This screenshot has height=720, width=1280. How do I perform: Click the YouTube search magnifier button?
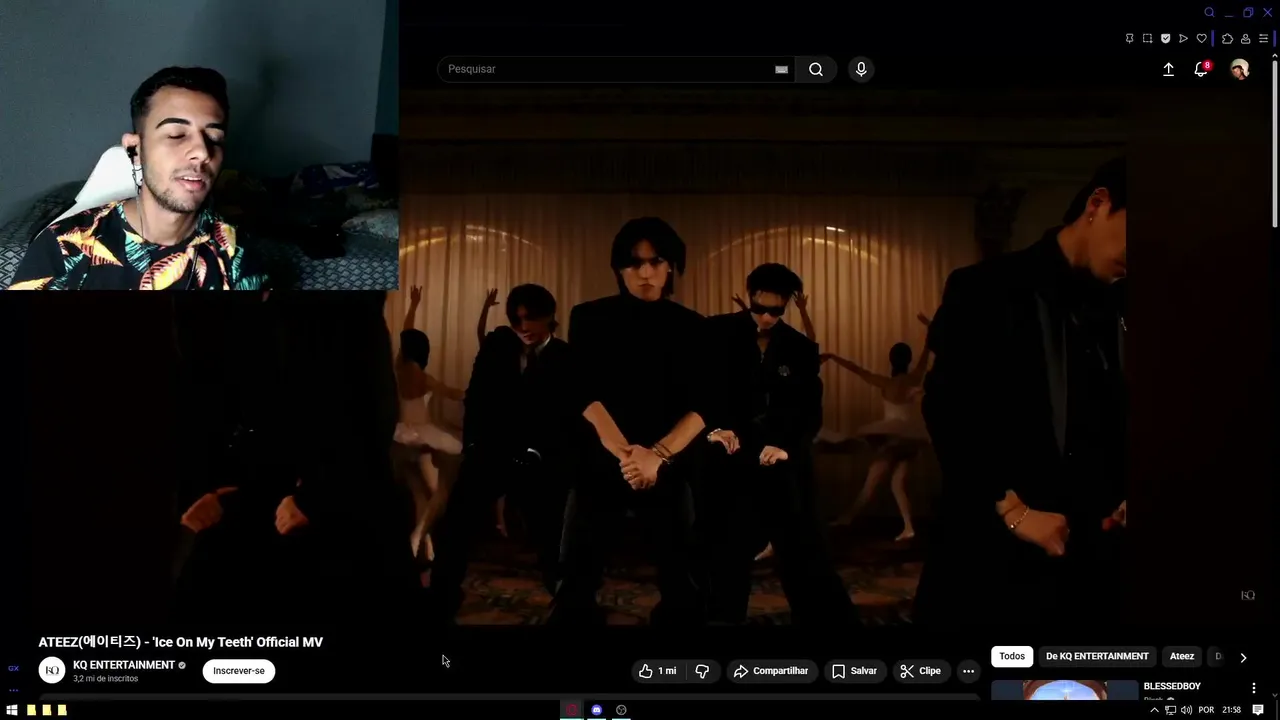coord(816,69)
